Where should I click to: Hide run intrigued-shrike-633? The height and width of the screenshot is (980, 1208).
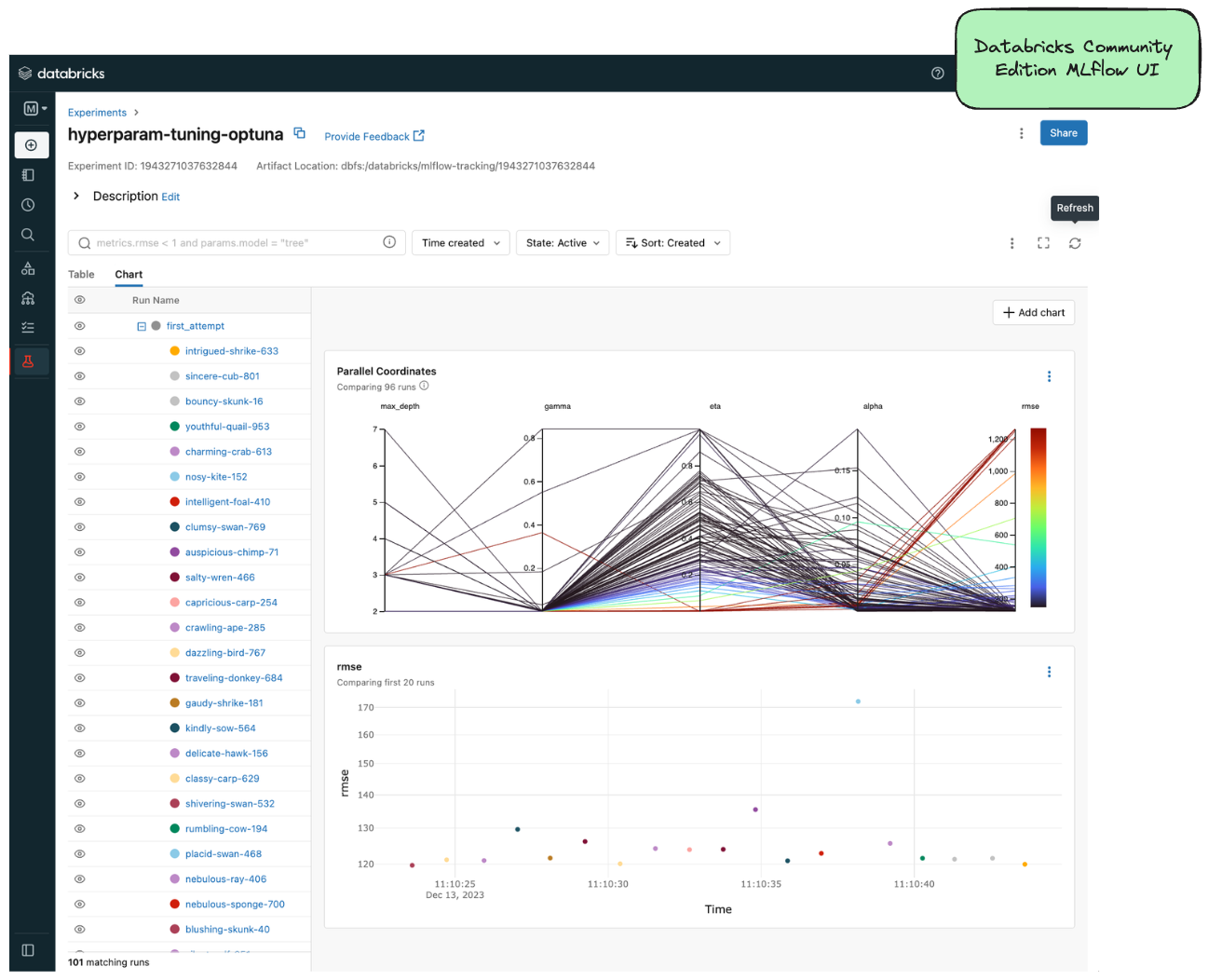coord(80,351)
